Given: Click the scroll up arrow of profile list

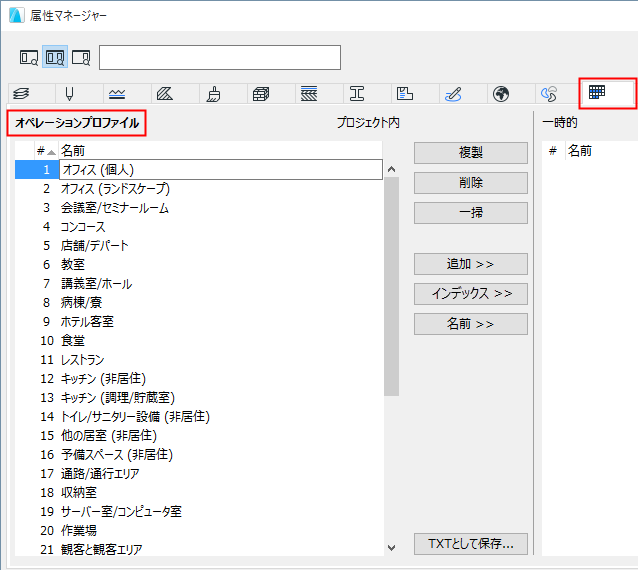Looking at the screenshot, I should pos(391,169).
